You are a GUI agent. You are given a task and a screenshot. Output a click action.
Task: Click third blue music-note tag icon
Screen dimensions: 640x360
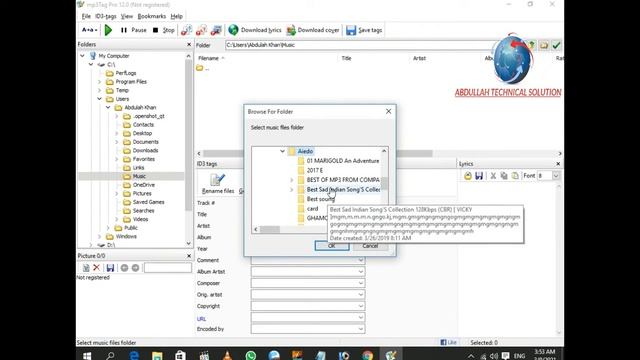click(216, 30)
